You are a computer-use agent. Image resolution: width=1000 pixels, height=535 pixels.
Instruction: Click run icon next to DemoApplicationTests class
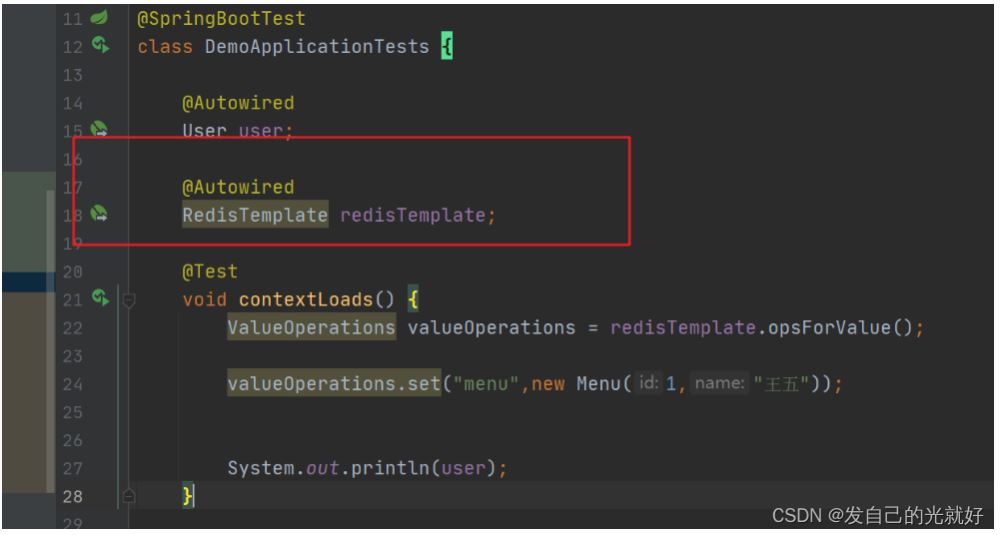coord(99,45)
